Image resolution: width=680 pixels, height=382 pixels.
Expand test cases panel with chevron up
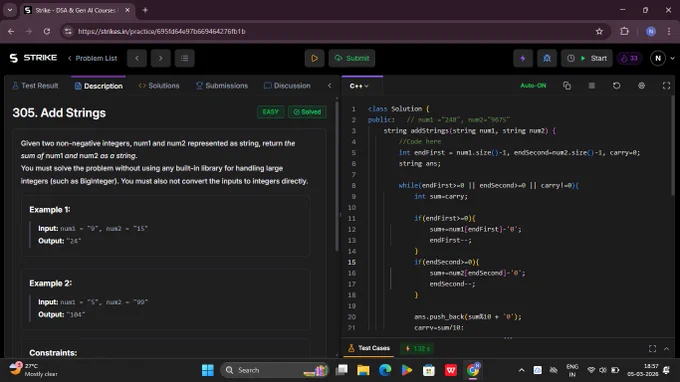coord(667,349)
